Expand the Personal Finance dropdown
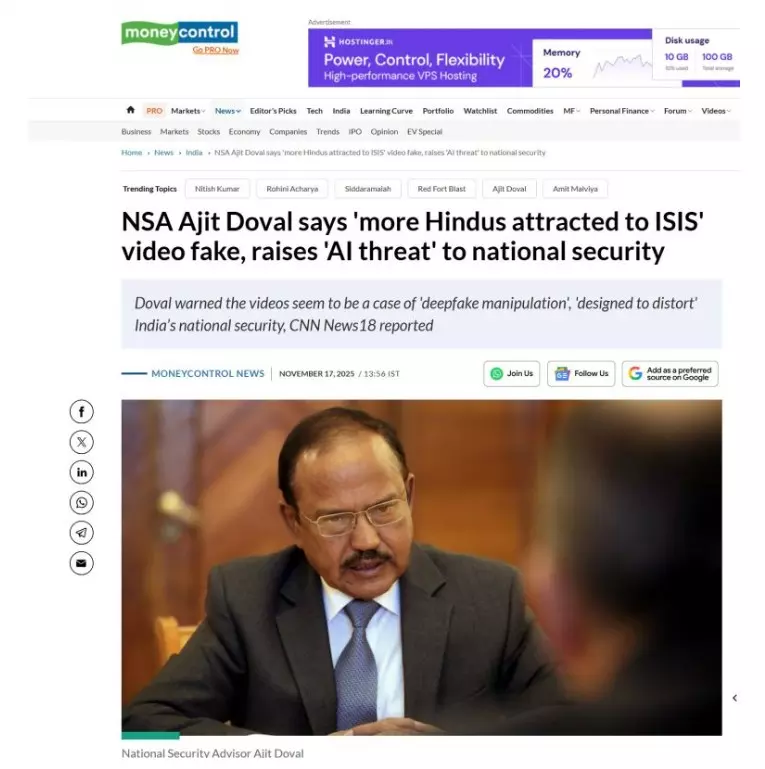 click(622, 111)
